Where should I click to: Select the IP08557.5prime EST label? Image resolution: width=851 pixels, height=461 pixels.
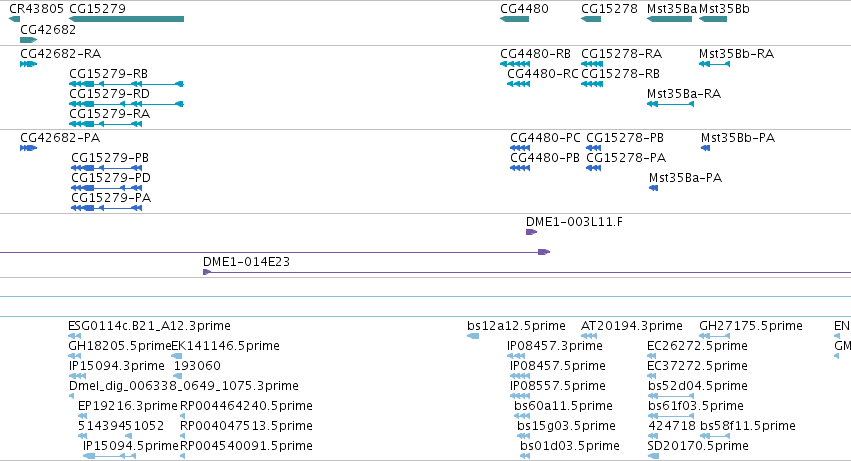(558, 386)
